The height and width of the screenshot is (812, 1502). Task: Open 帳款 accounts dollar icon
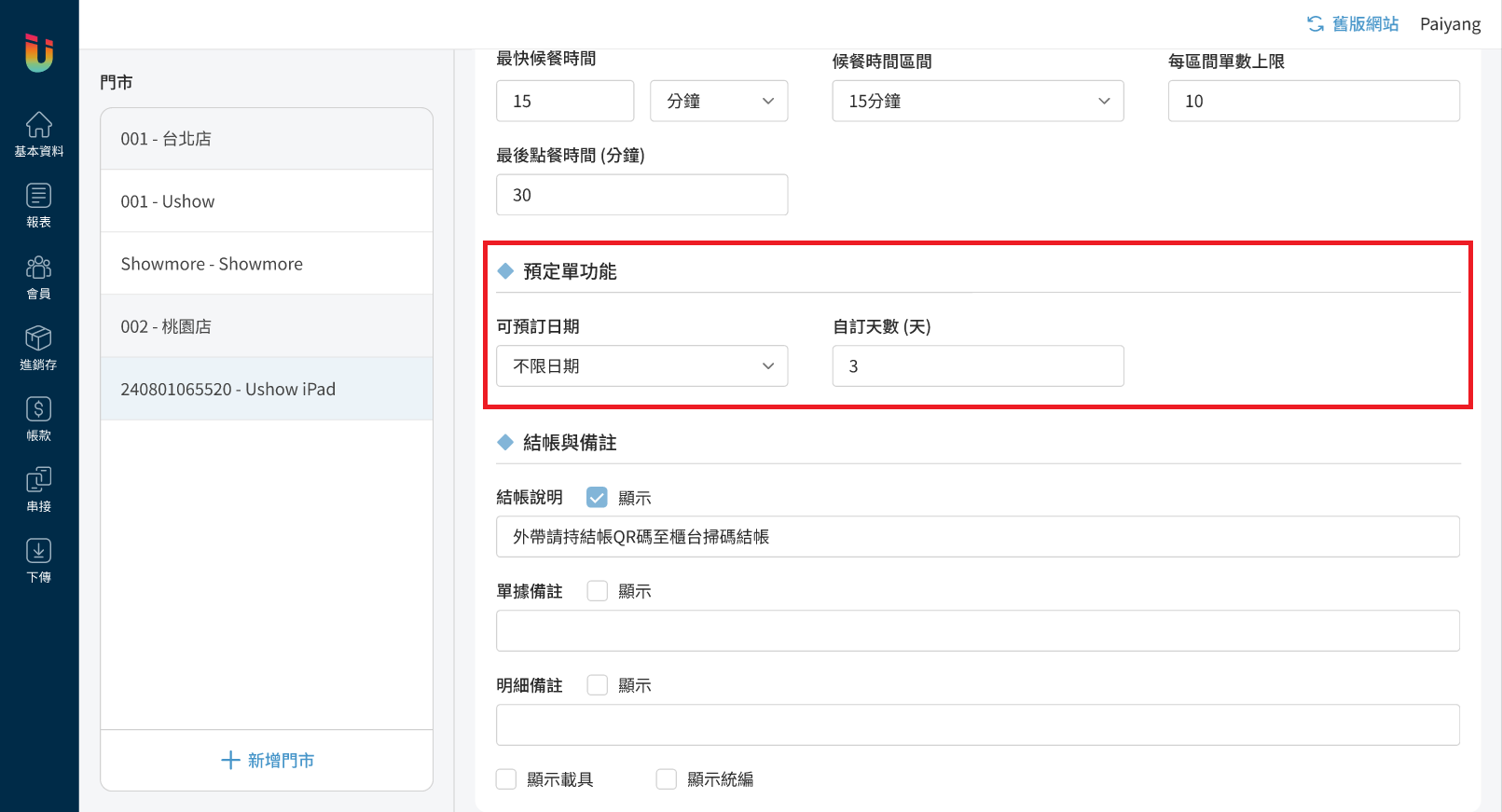click(x=38, y=419)
